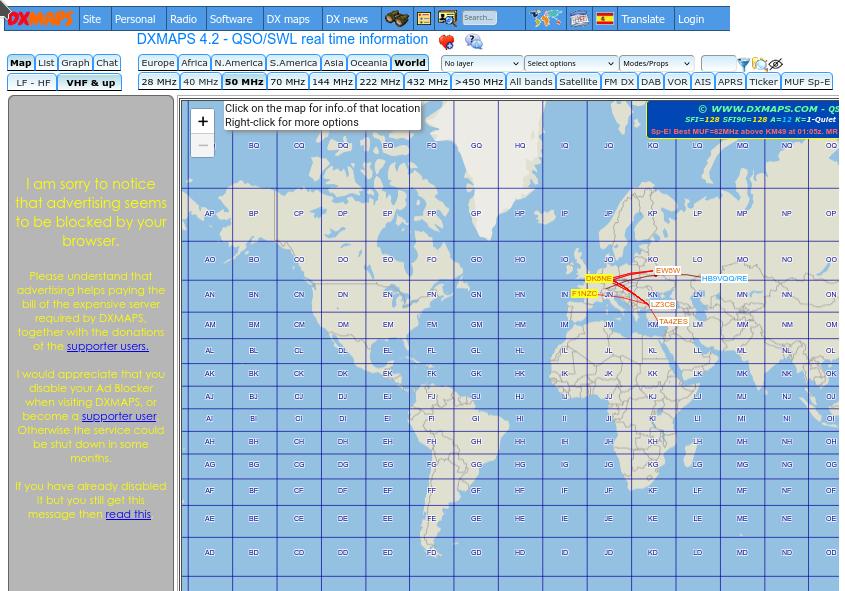
Task: Choose the 222 MHz band
Action: pos(379,82)
